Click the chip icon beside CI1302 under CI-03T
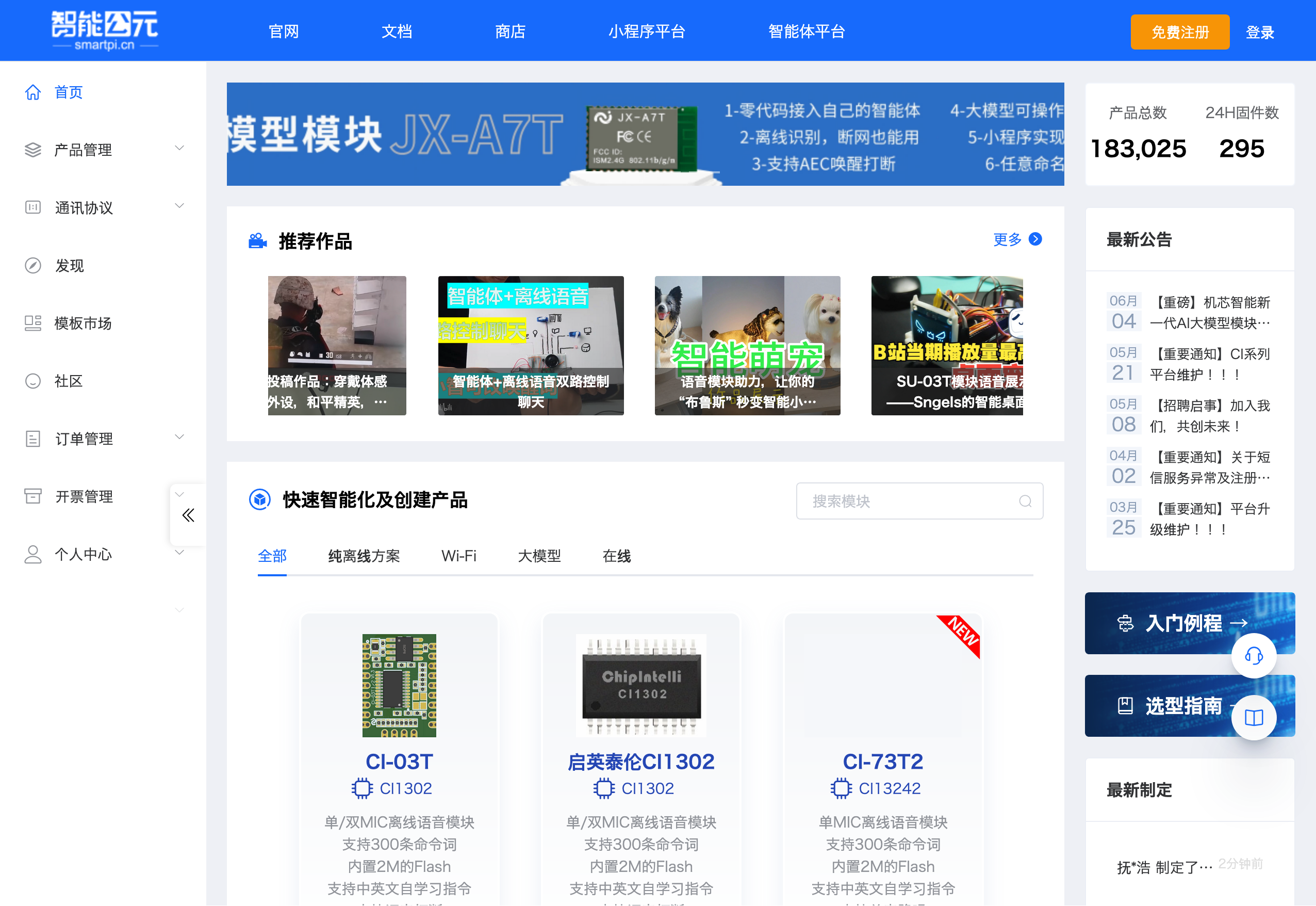Viewport: 1316px width, 906px height. [362, 788]
